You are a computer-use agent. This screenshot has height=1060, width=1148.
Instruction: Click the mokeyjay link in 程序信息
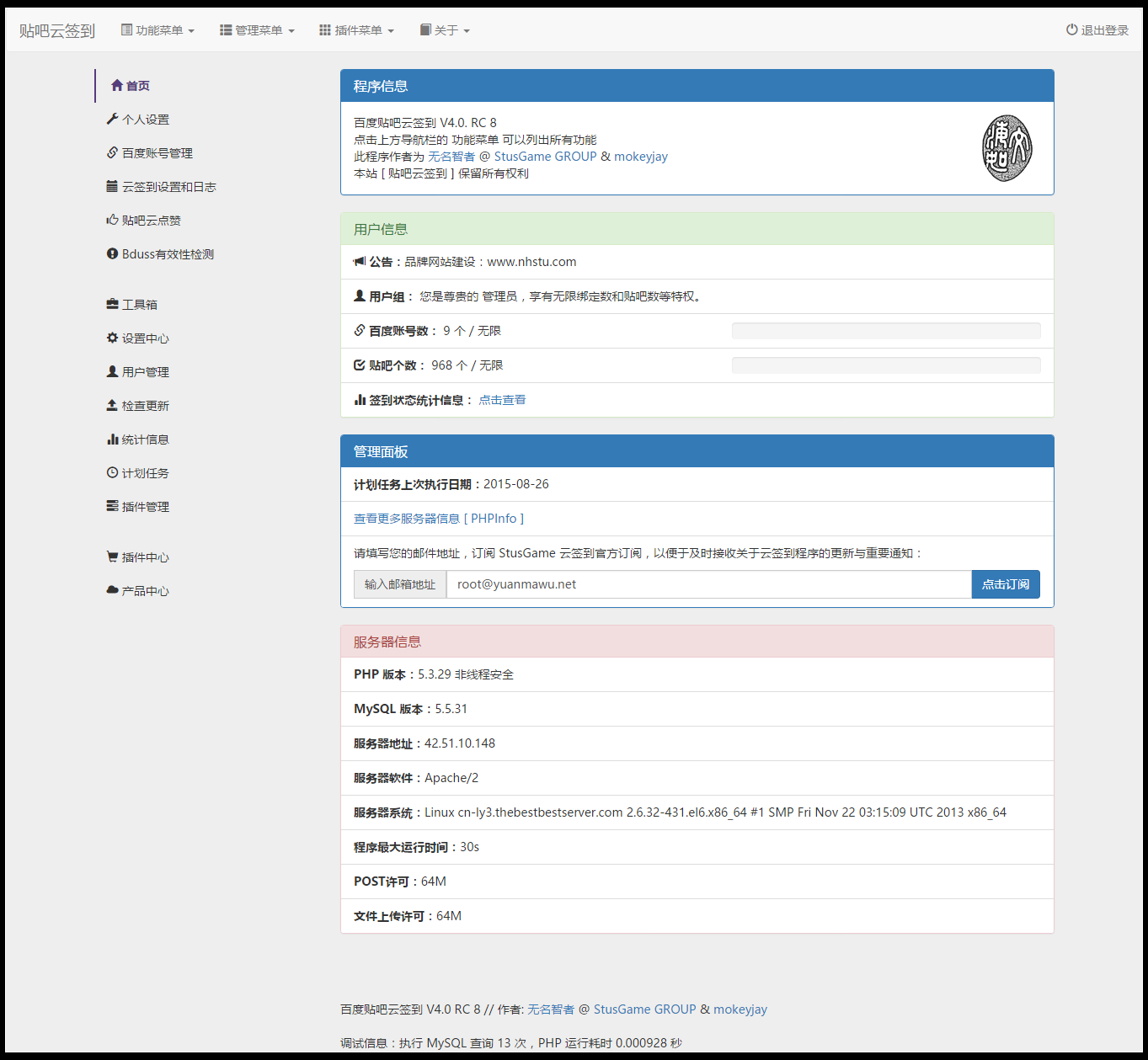click(x=641, y=157)
